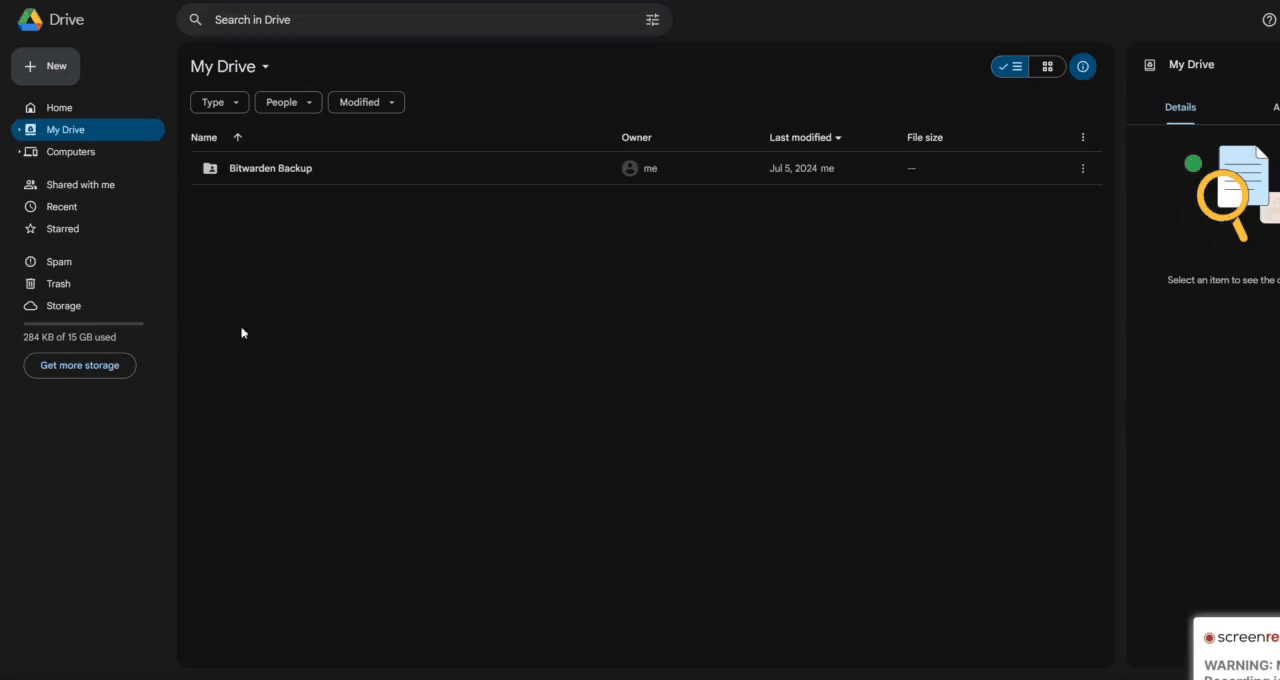Open Computers in the sidebar
This screenshot has width=1280, height=680.
pyautogui.click(x=70, y=152)
